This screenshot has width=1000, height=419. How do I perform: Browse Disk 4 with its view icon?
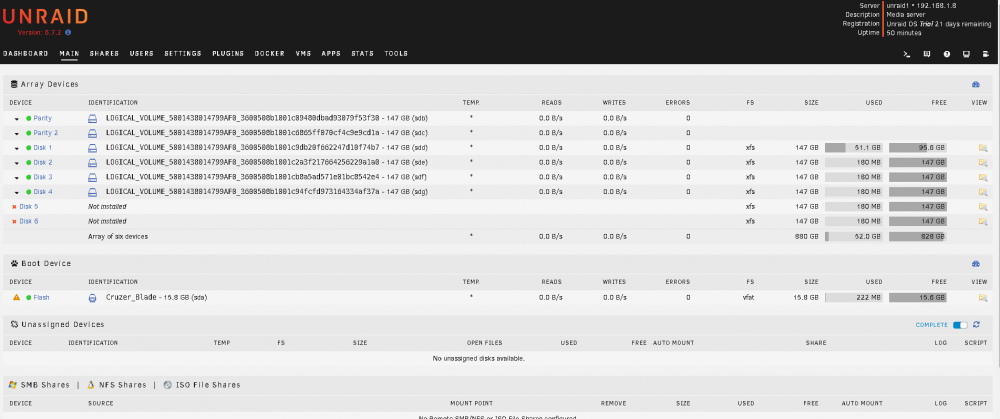tap(983, 192)
